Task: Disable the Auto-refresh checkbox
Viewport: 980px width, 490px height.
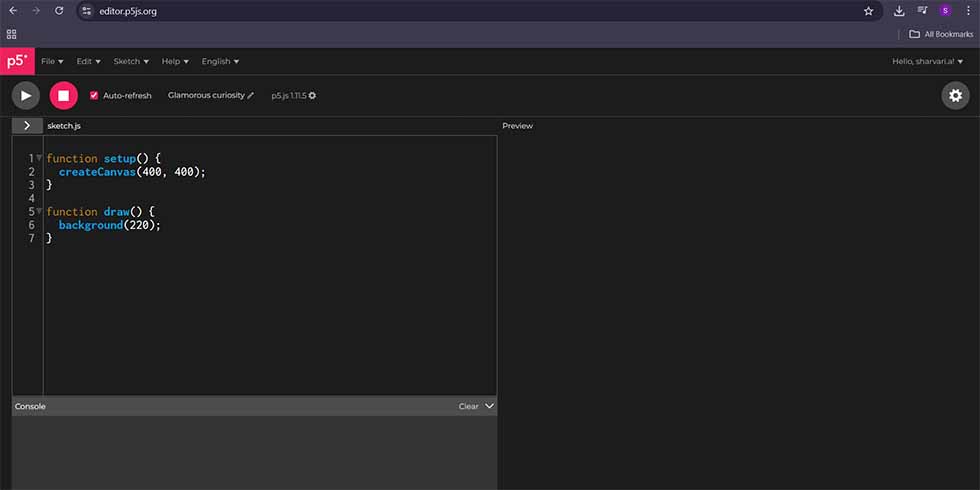Action: coord(94,96)
